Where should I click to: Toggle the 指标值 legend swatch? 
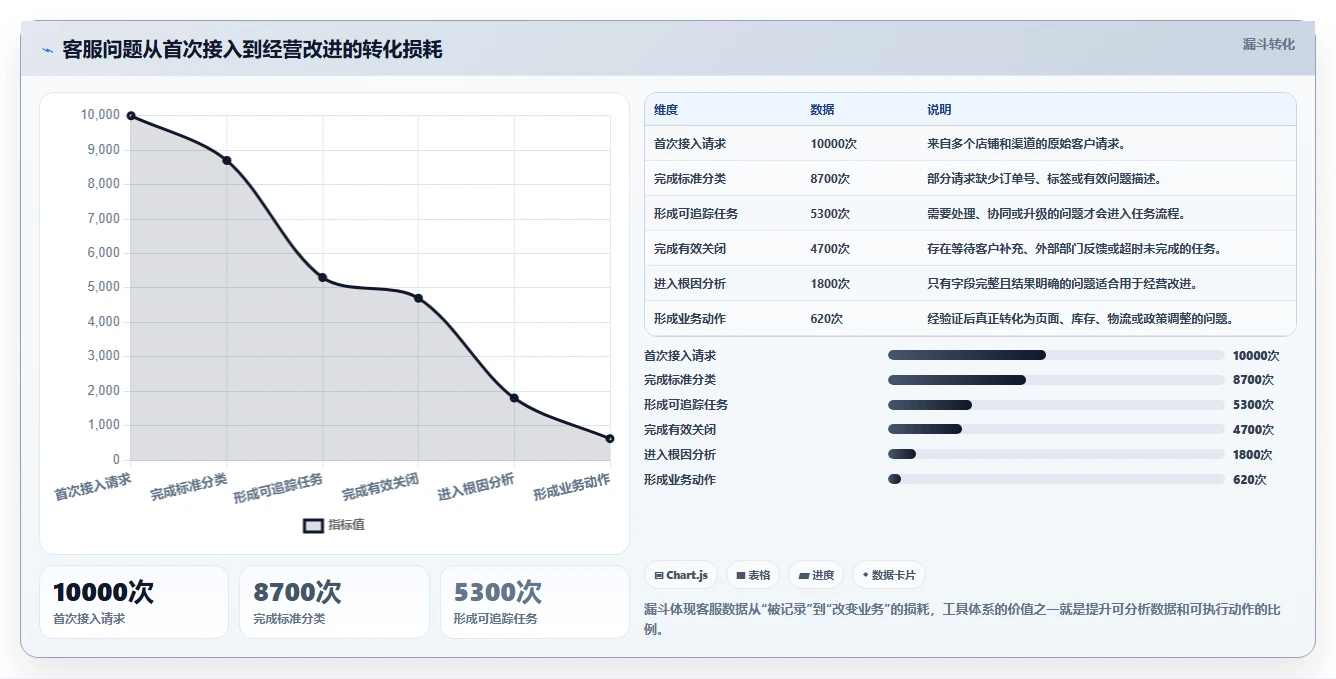(314, 525)
